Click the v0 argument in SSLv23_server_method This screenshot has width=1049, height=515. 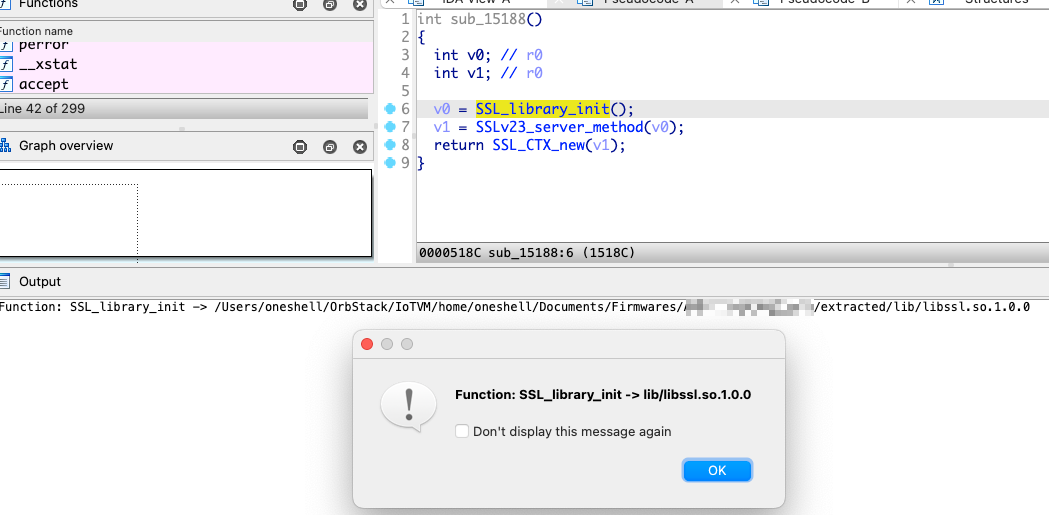tap(660, 127)
